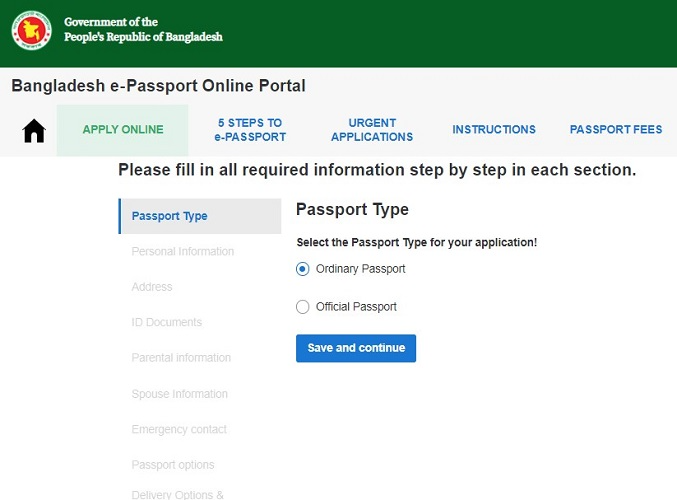Image resolution: width=677 pixels, height=500 pixels.
Task: Click the Bangladesh e-Passport Online Portal title
Action: (x=158, y=86)
